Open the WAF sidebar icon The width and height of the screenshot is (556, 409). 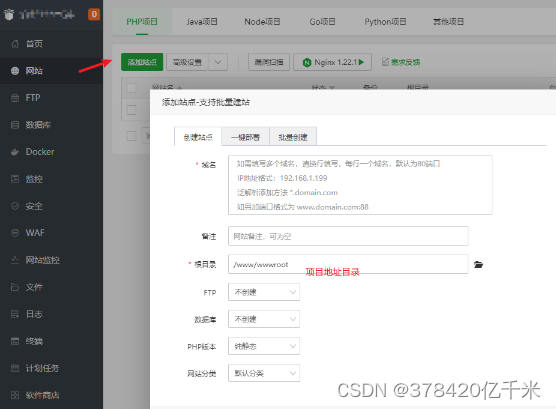point(15,233)
